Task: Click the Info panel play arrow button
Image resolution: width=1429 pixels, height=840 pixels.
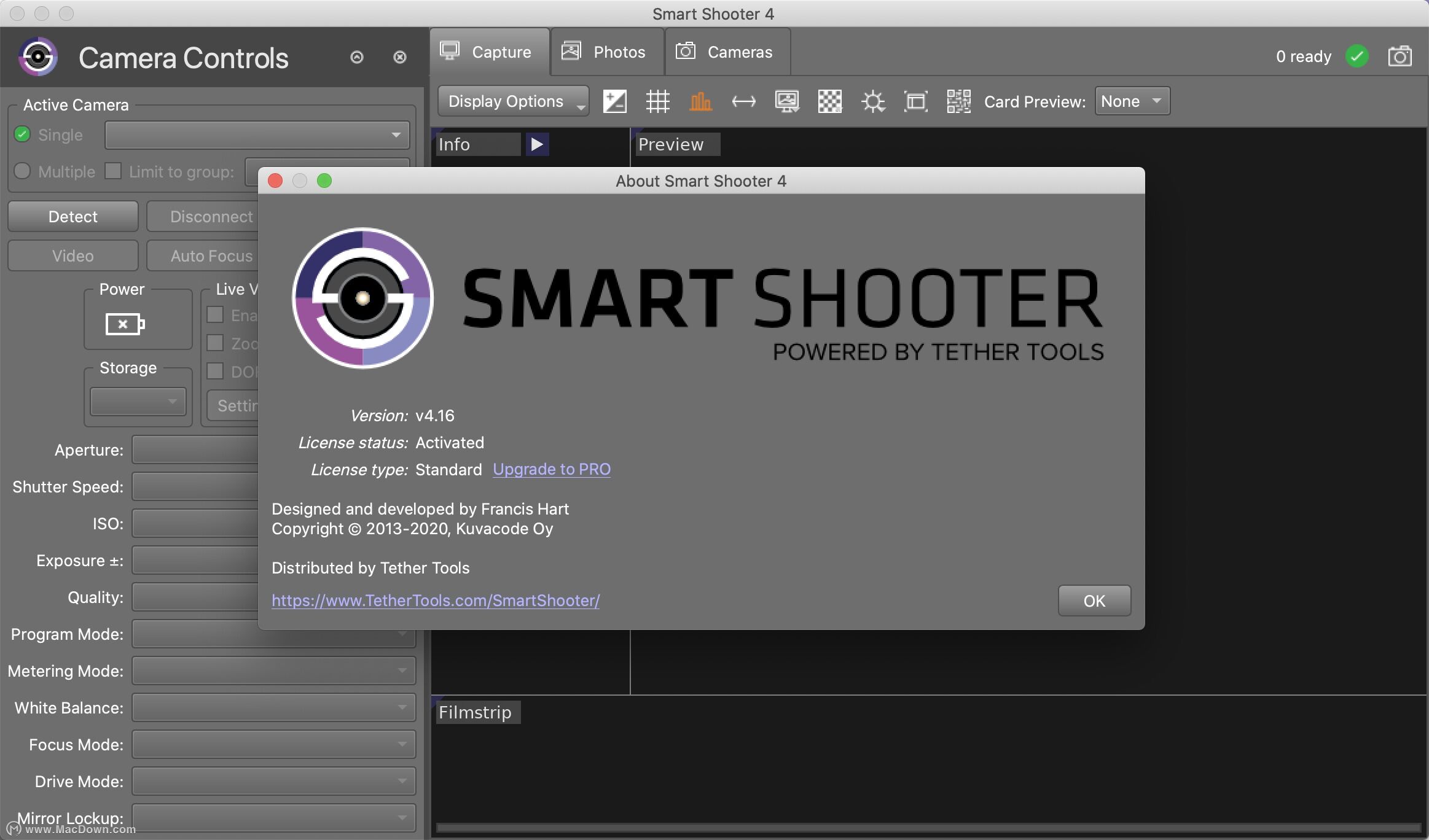Action: click(537, 144)
